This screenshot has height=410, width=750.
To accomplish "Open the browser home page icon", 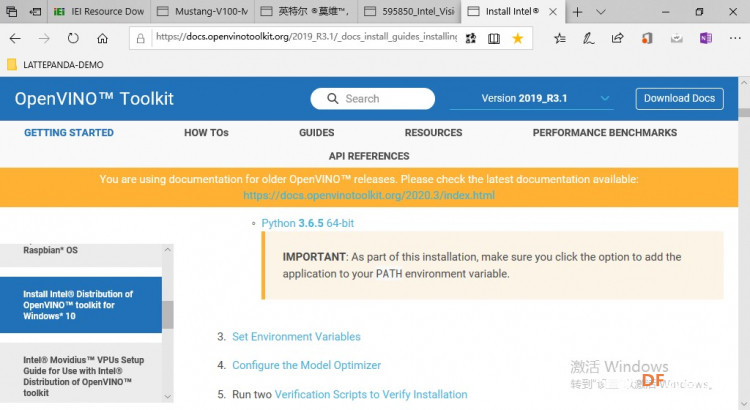I will click(x=102, y=38).
